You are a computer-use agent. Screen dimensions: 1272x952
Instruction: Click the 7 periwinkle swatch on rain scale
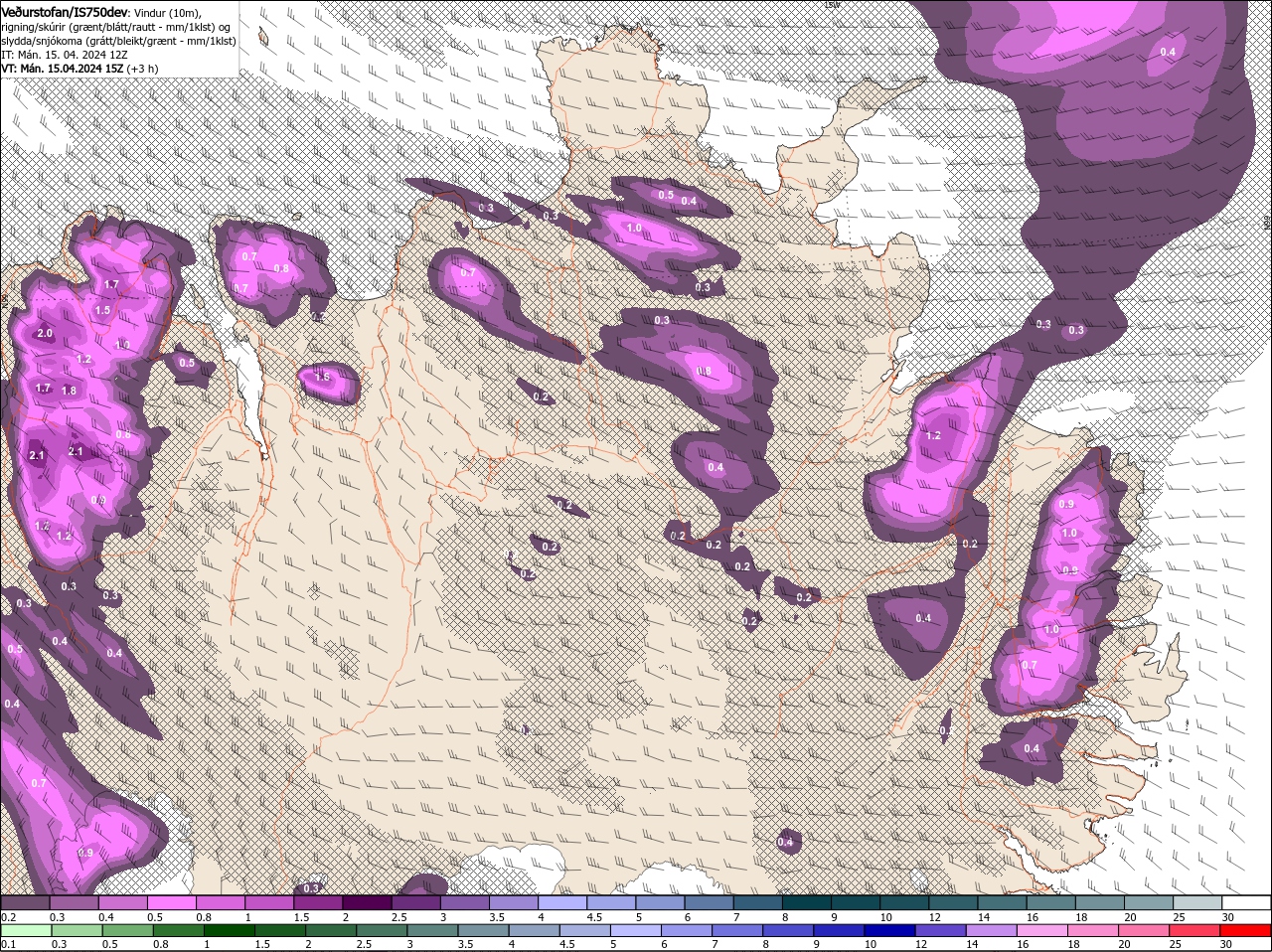pos(737,930)
